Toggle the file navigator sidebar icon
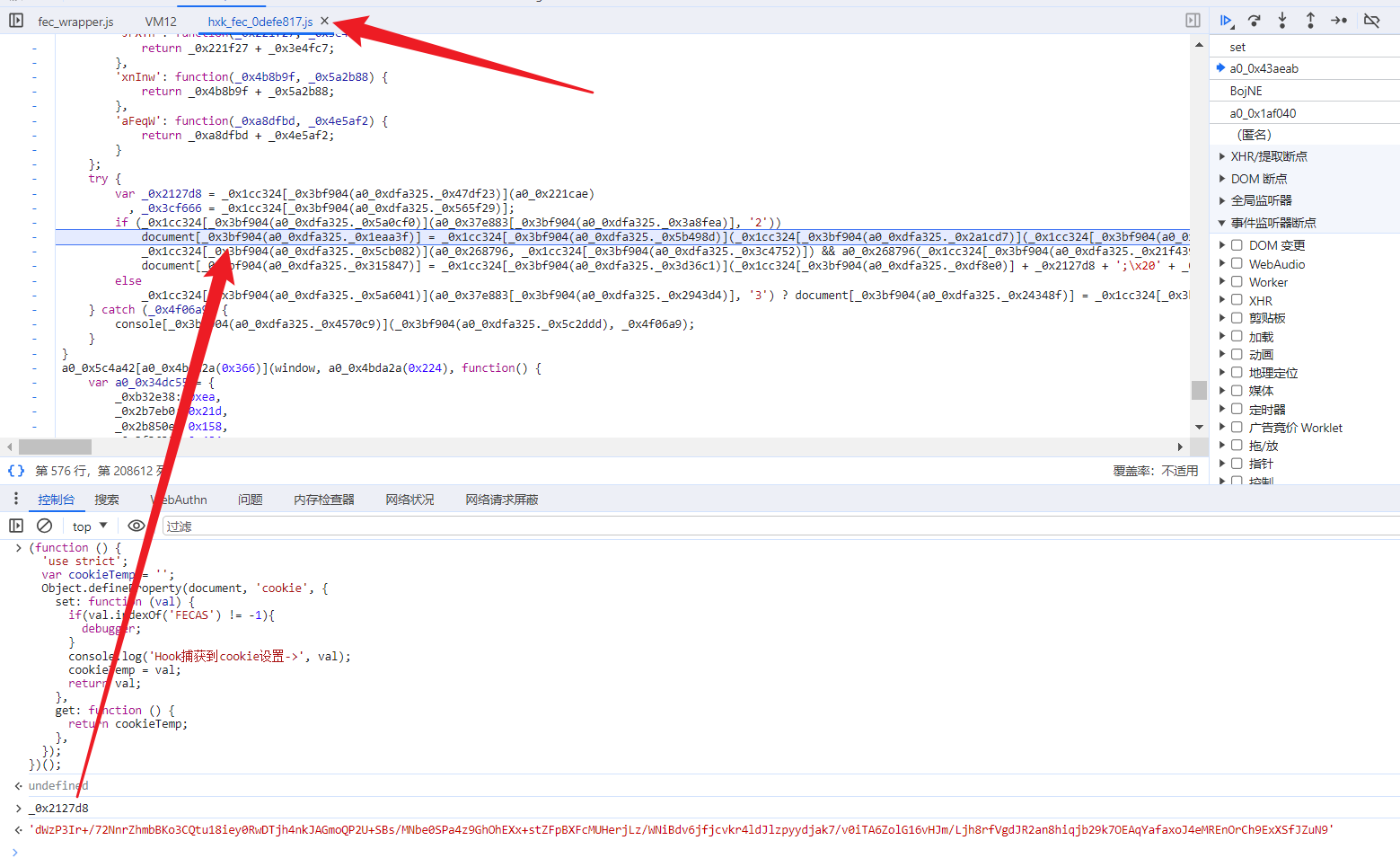Image resolution: width=1400 pixels, height=858 pixels. [16, 20]
